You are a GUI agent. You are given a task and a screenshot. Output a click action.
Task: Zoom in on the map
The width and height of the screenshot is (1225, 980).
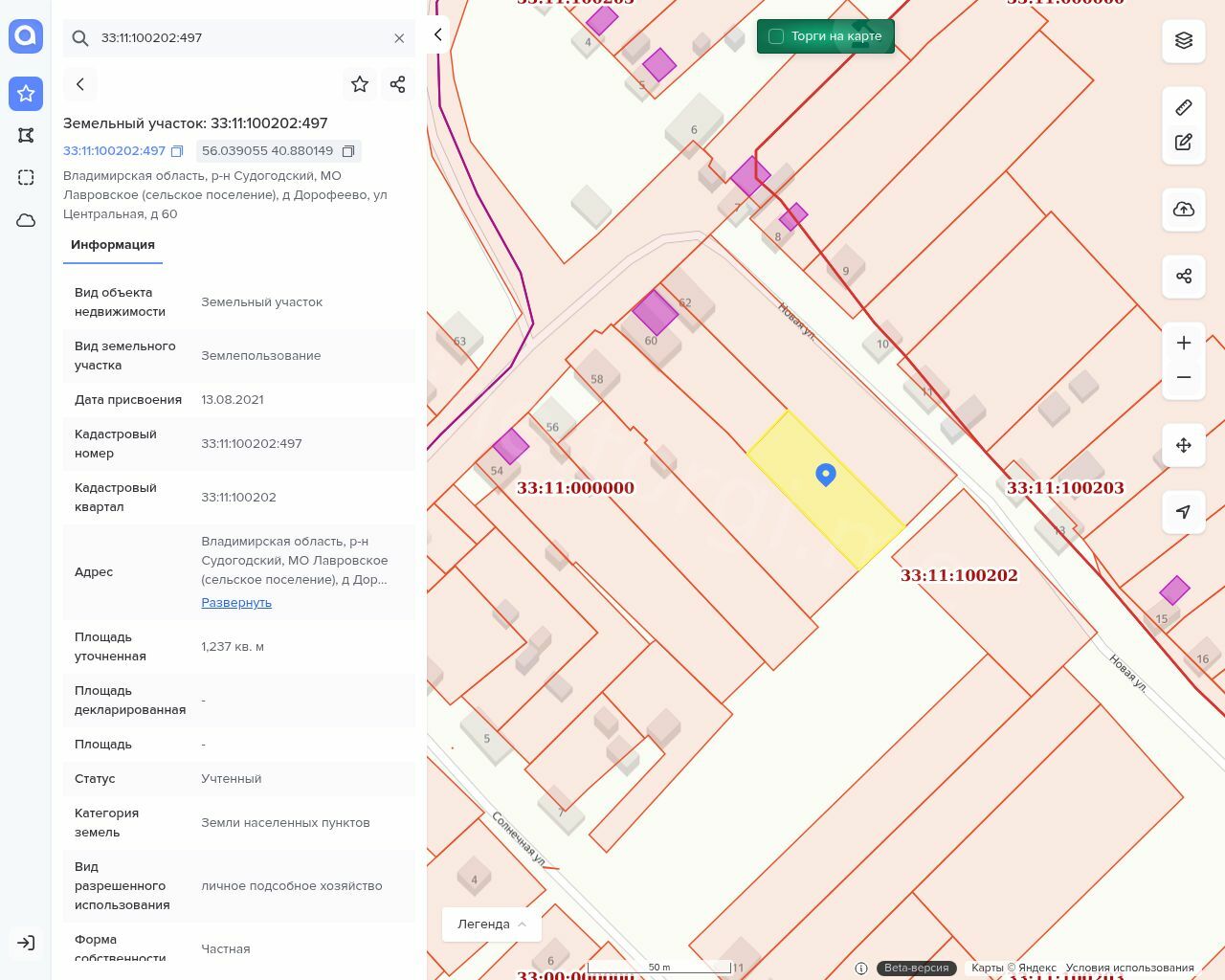pyautogui.click(x=1184, y=343)
